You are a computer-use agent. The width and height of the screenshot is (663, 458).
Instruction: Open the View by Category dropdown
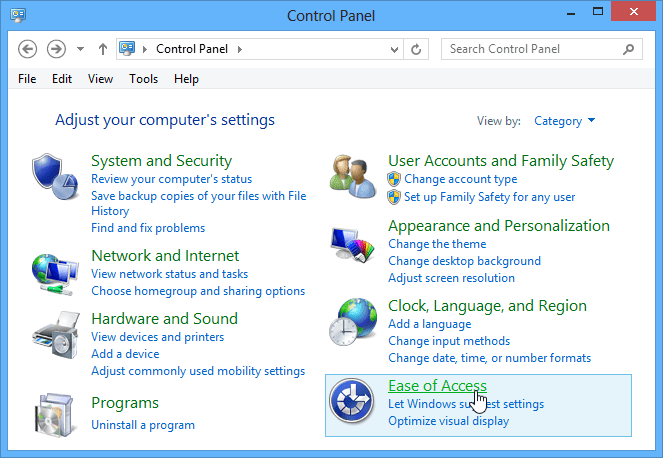tap(564, 121)
